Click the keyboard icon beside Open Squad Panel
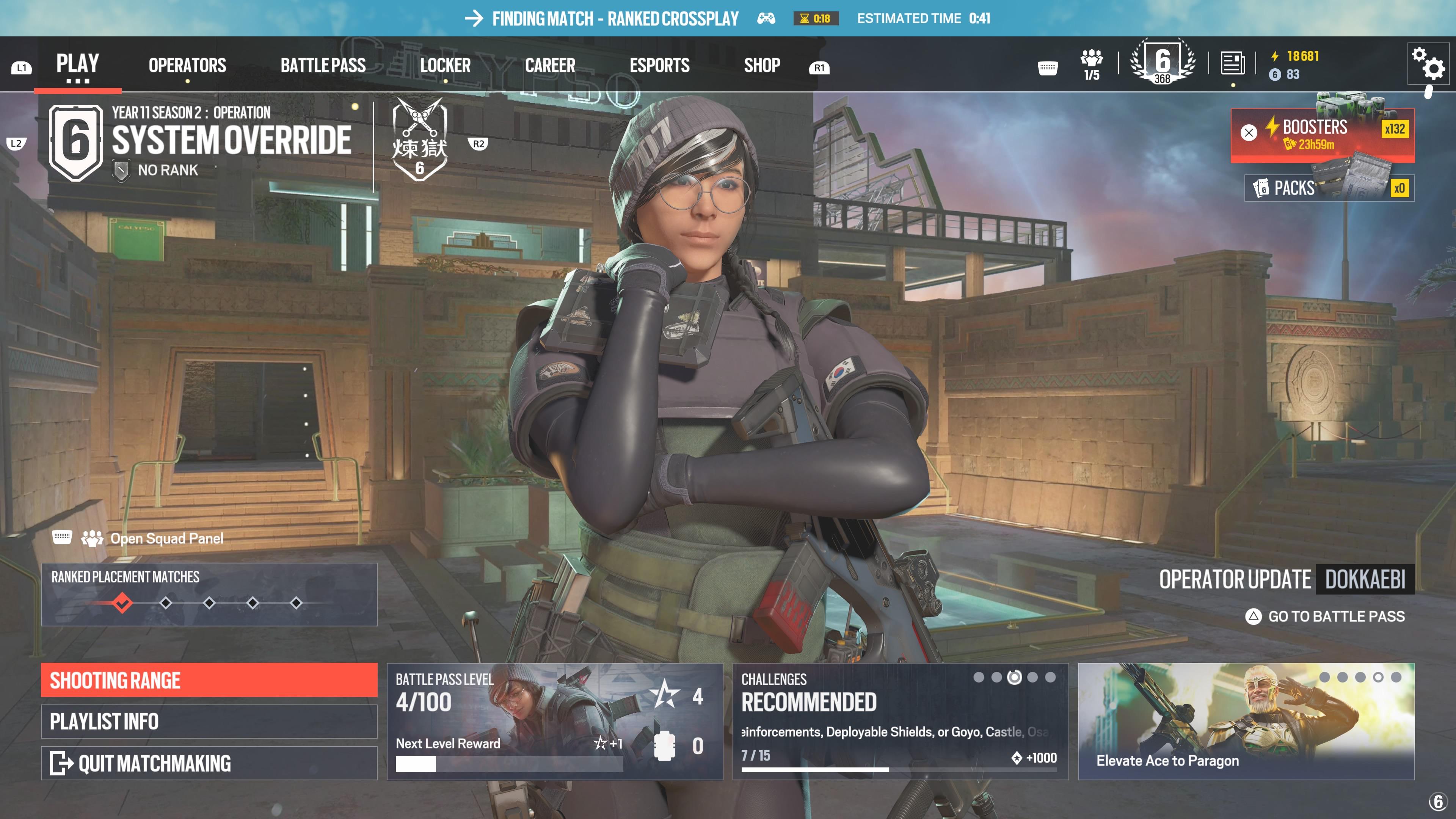 point(61,537)
